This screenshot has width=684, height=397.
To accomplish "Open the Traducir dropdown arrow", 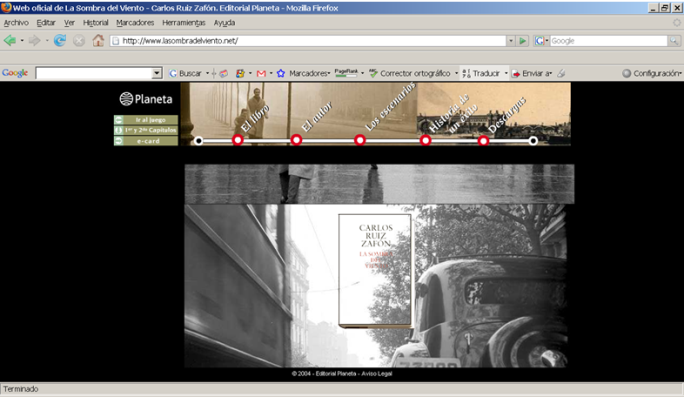I will coord(506,73).
